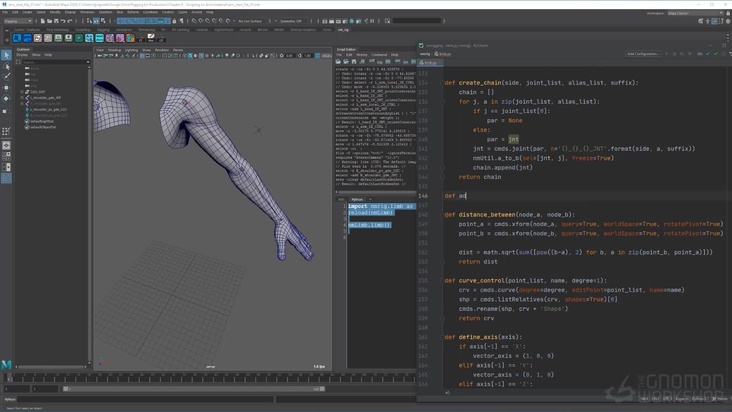Select the arrow Select tool in Maya toolbox

click(x=6, y=55)
